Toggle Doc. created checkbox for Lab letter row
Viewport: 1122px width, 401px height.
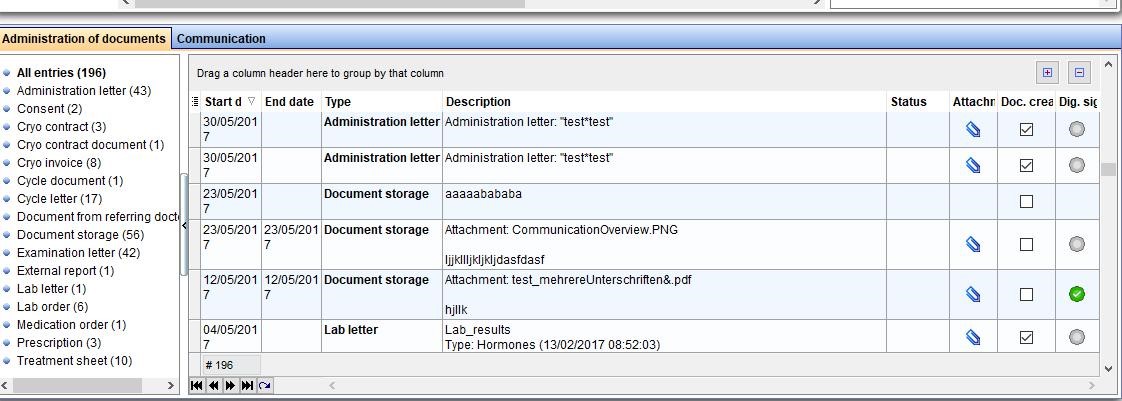coord(1026,337)
